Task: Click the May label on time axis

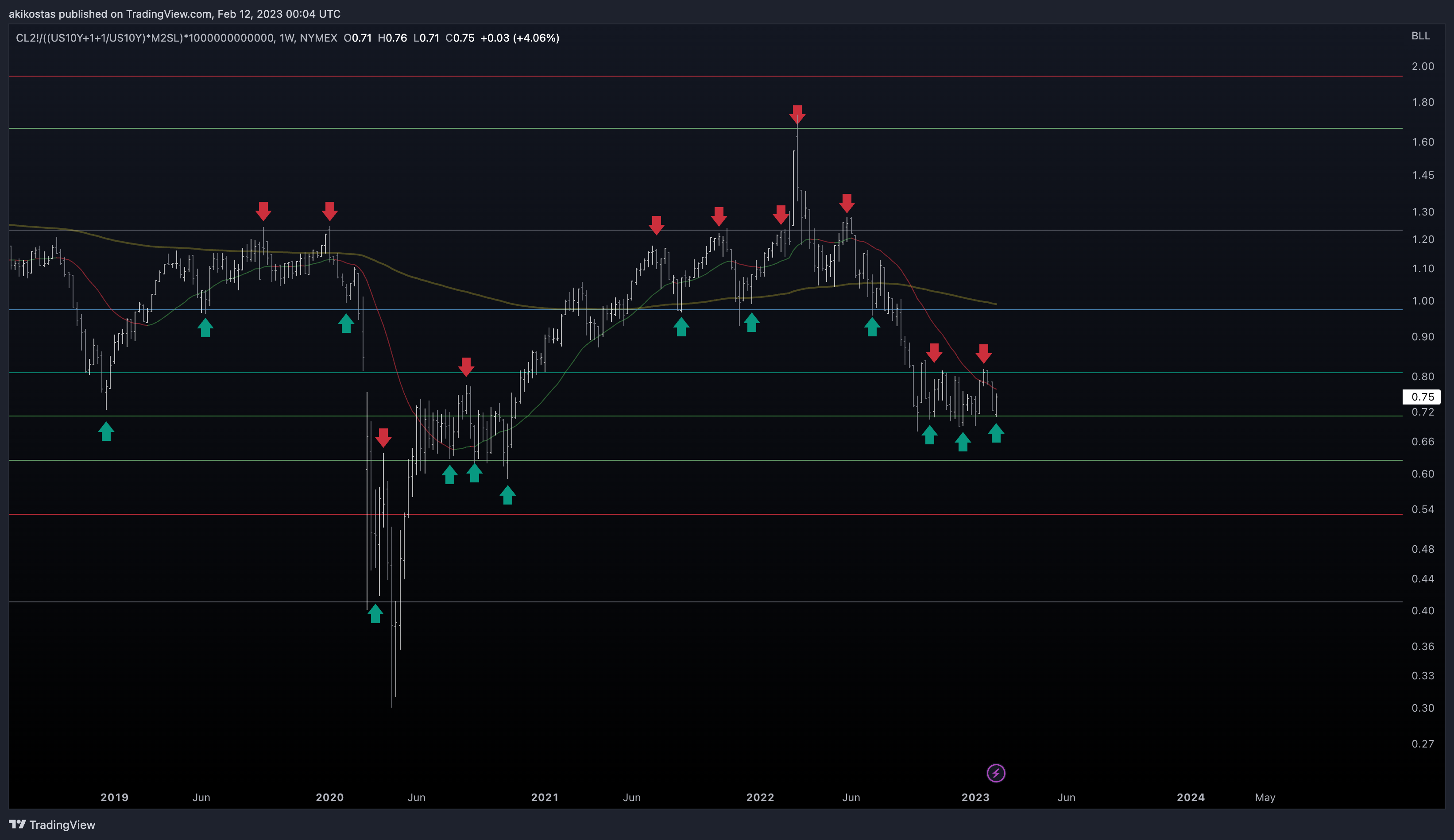Action: click(x=1265, y=798)
